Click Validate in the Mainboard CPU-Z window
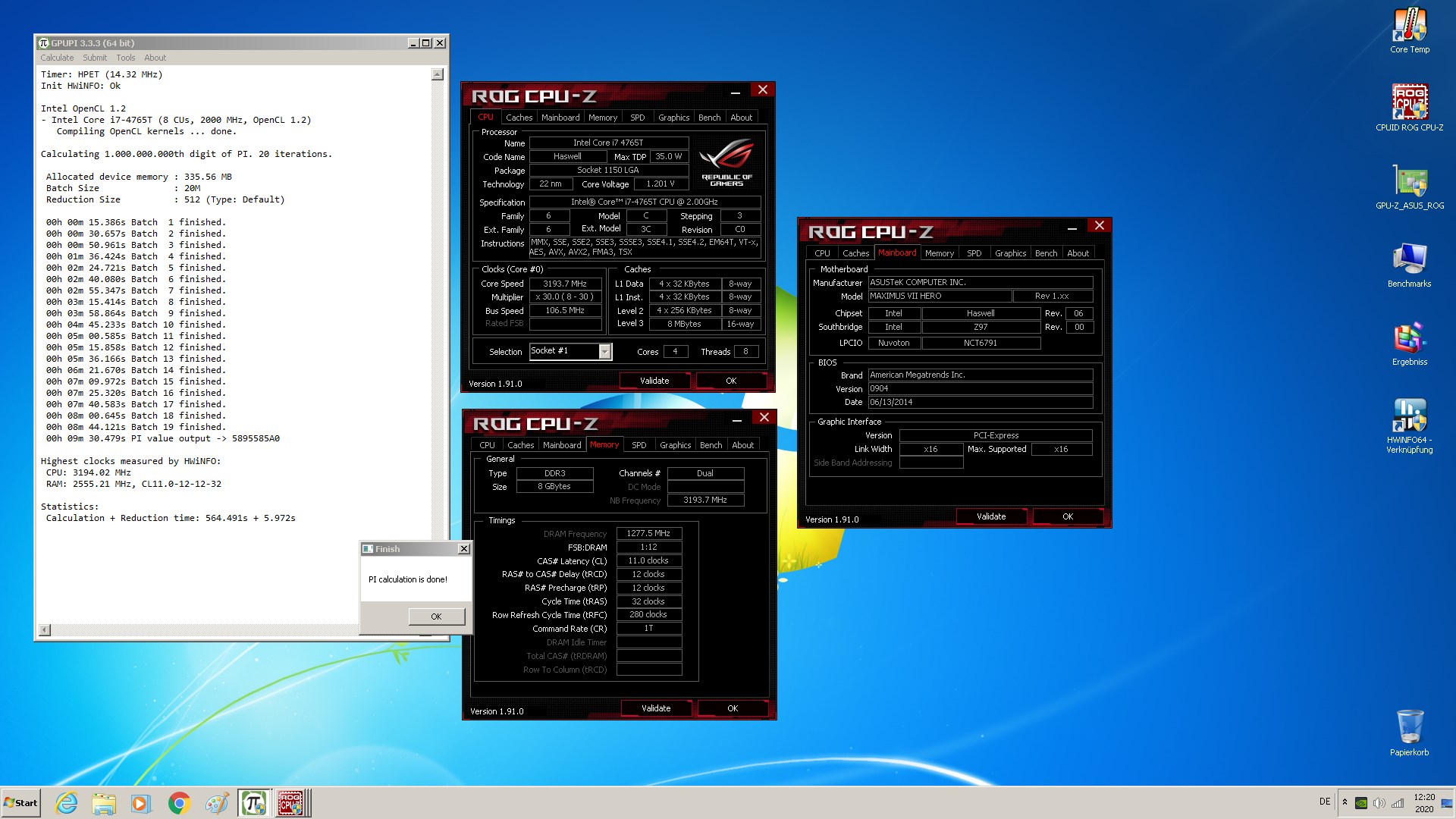1456x819 pixels. pos(991,516)
